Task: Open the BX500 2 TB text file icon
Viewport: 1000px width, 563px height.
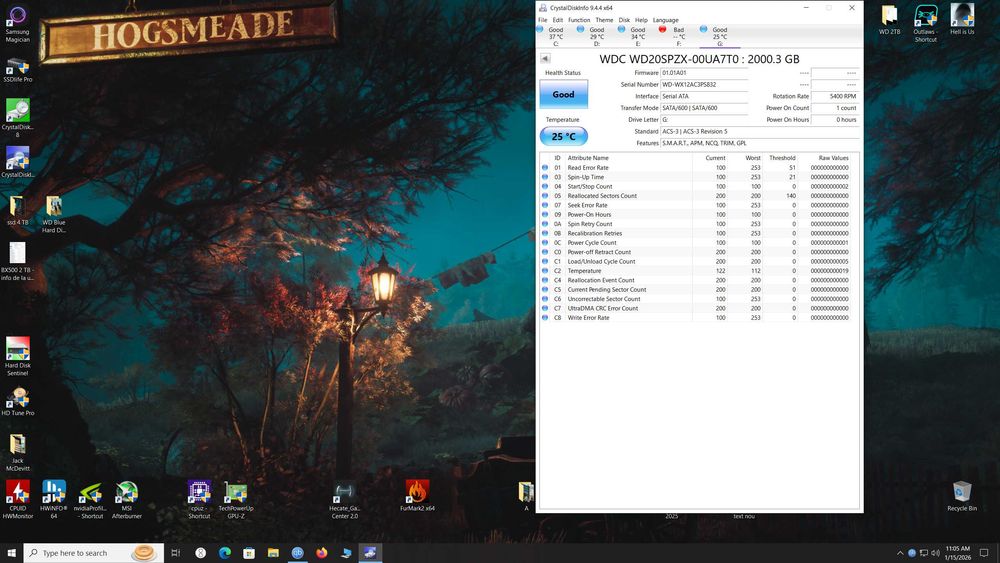Action: tap(17, 261)
